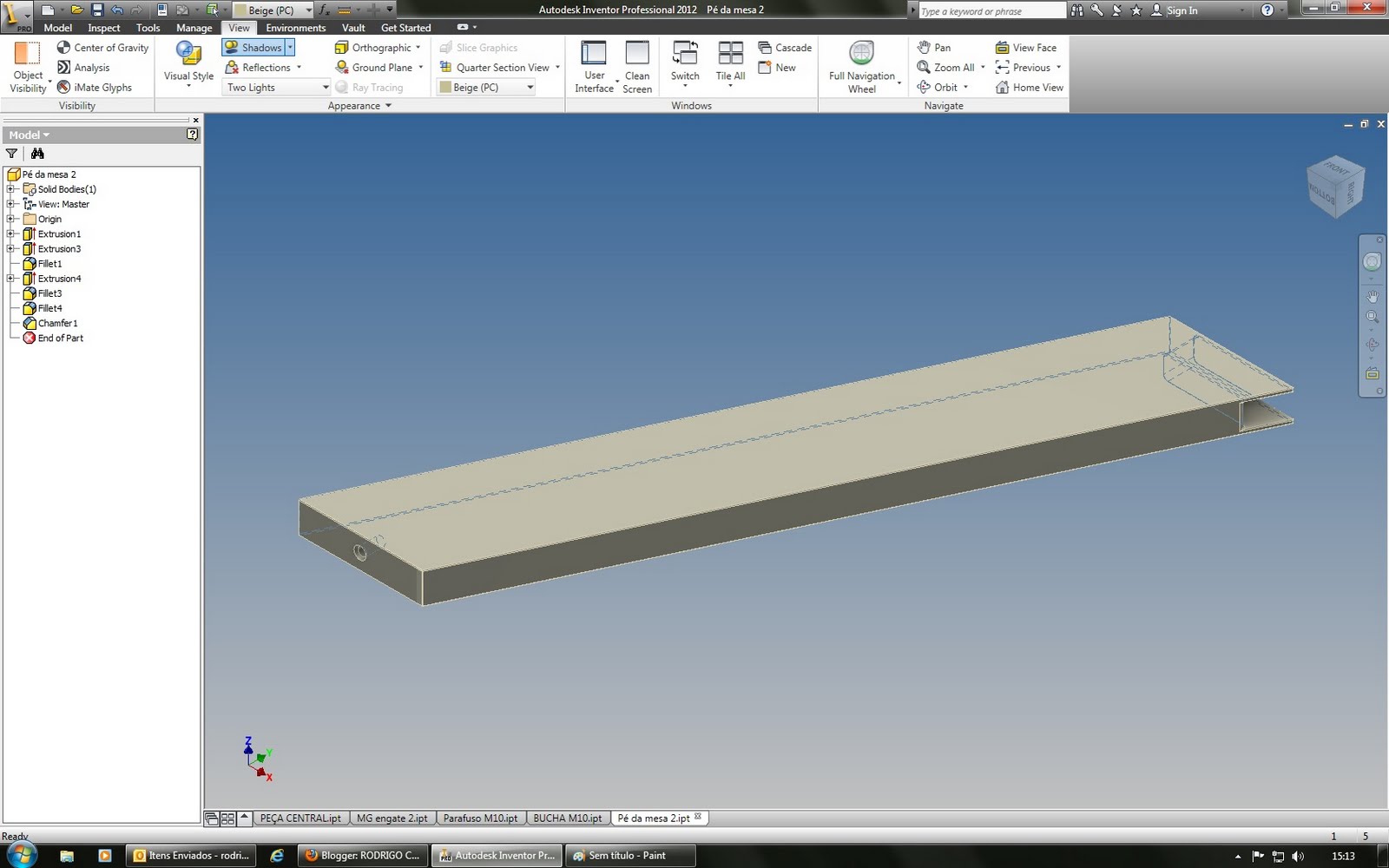This screenshot has height=868, width=1389.
Task: Click the Home View icon
Action: [x=1029, y=87]
